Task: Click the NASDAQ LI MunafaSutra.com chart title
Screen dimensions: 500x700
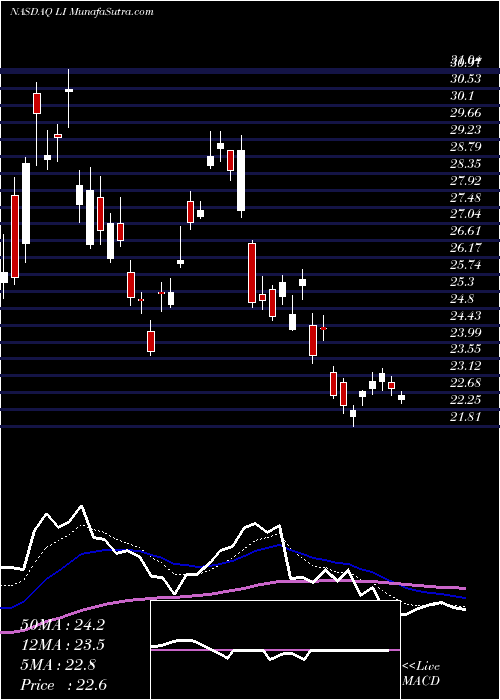Action: coord(82,12)
